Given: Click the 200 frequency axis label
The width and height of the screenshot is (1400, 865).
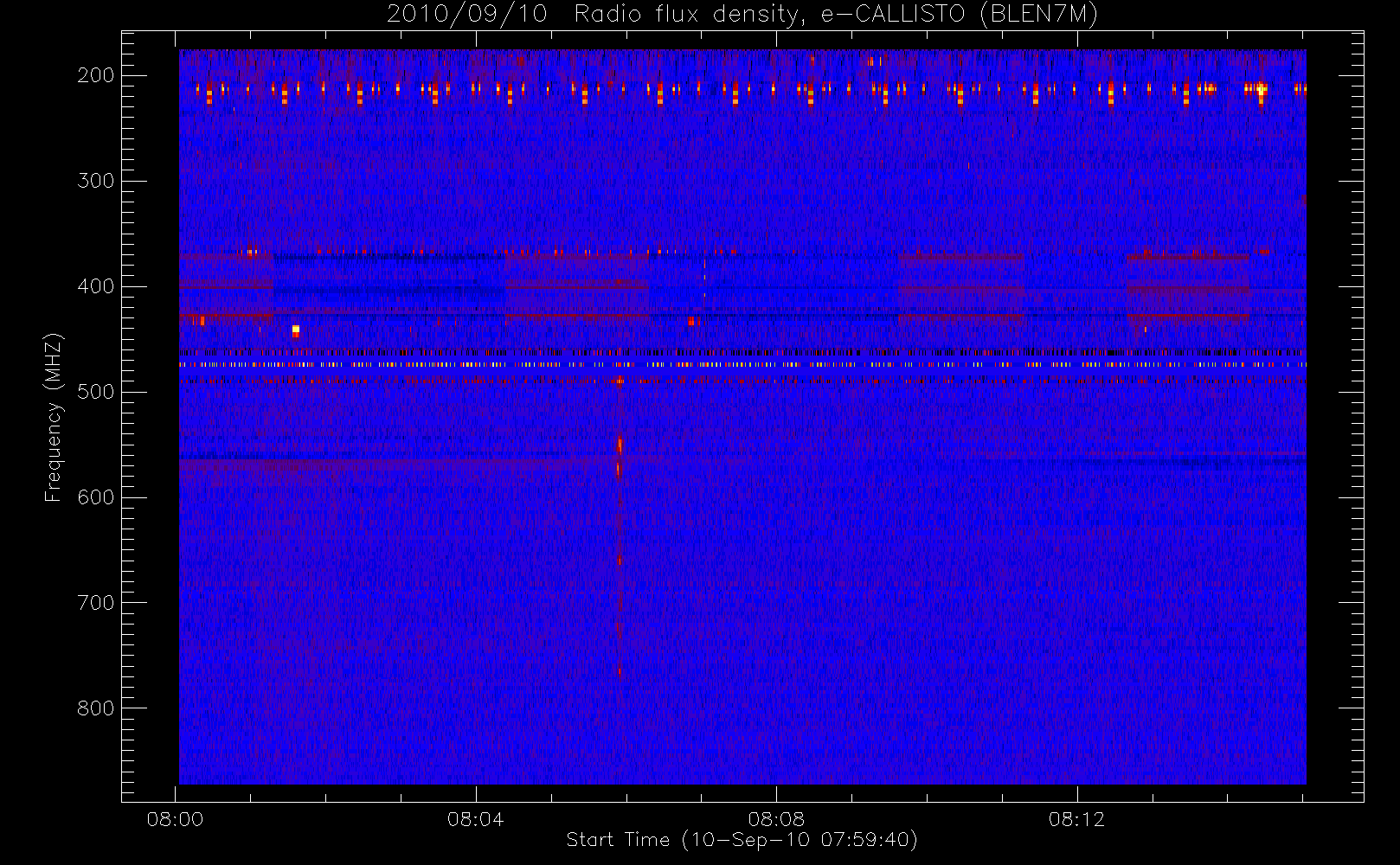Looking at the screenshot, I should [x=96, y=75].
